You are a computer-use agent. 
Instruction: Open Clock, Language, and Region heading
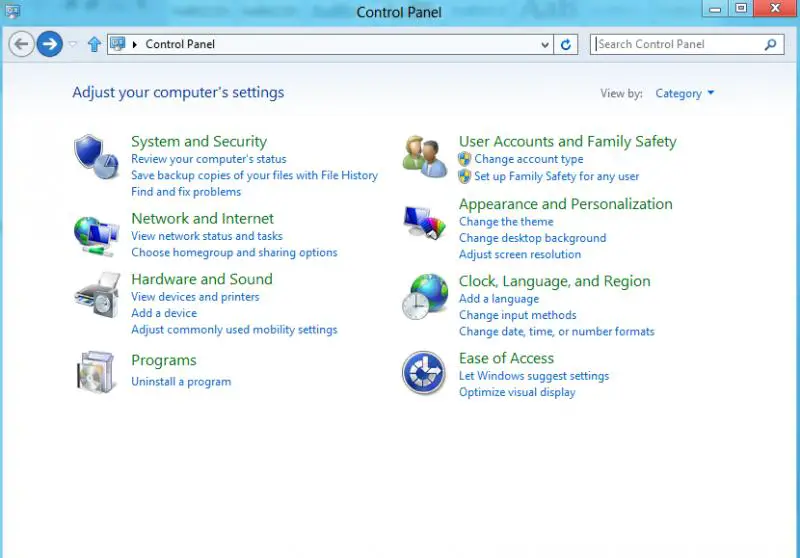click(555, 281)
